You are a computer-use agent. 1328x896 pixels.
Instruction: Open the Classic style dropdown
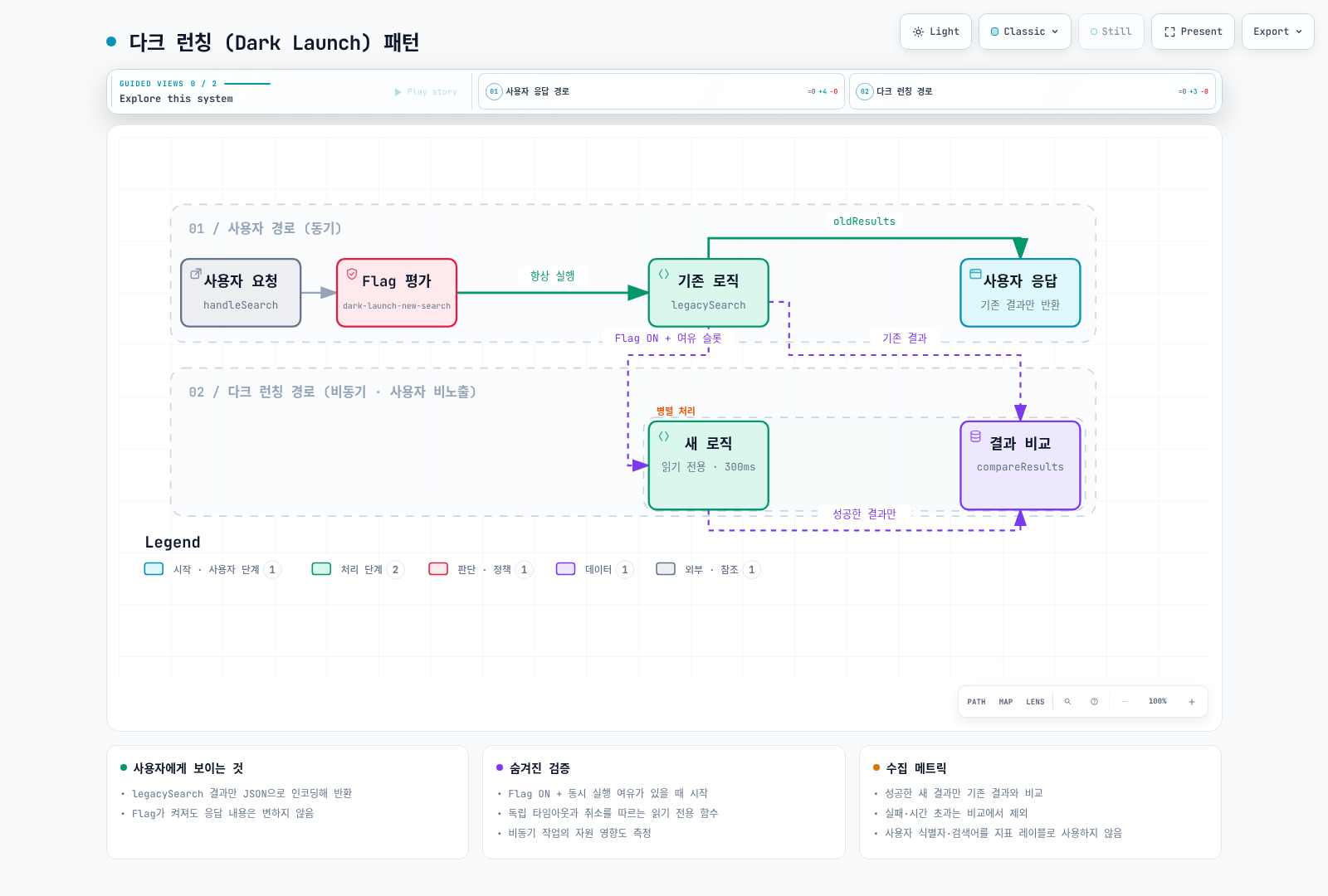1025,32
